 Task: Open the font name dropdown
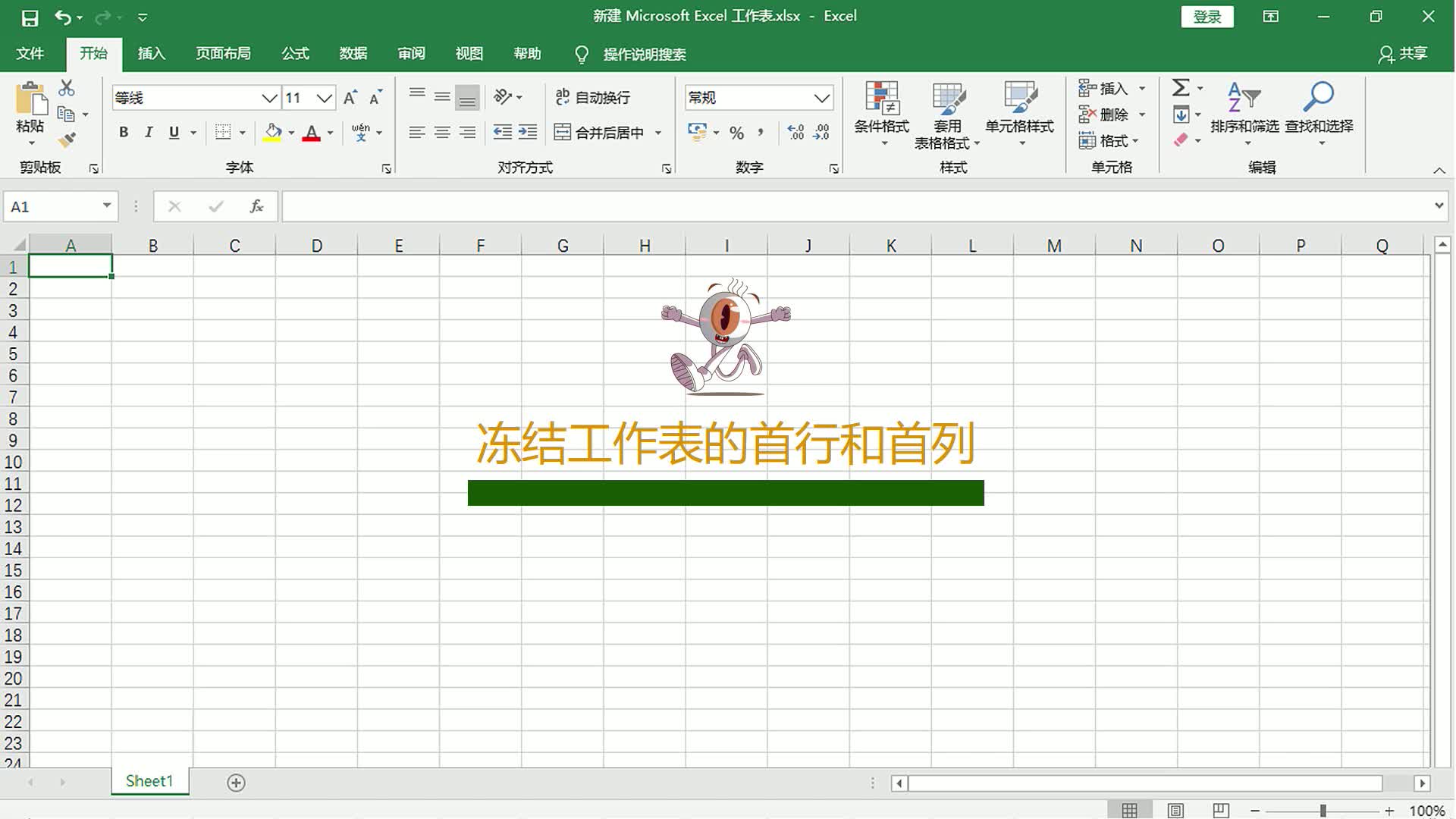(269, 98)
